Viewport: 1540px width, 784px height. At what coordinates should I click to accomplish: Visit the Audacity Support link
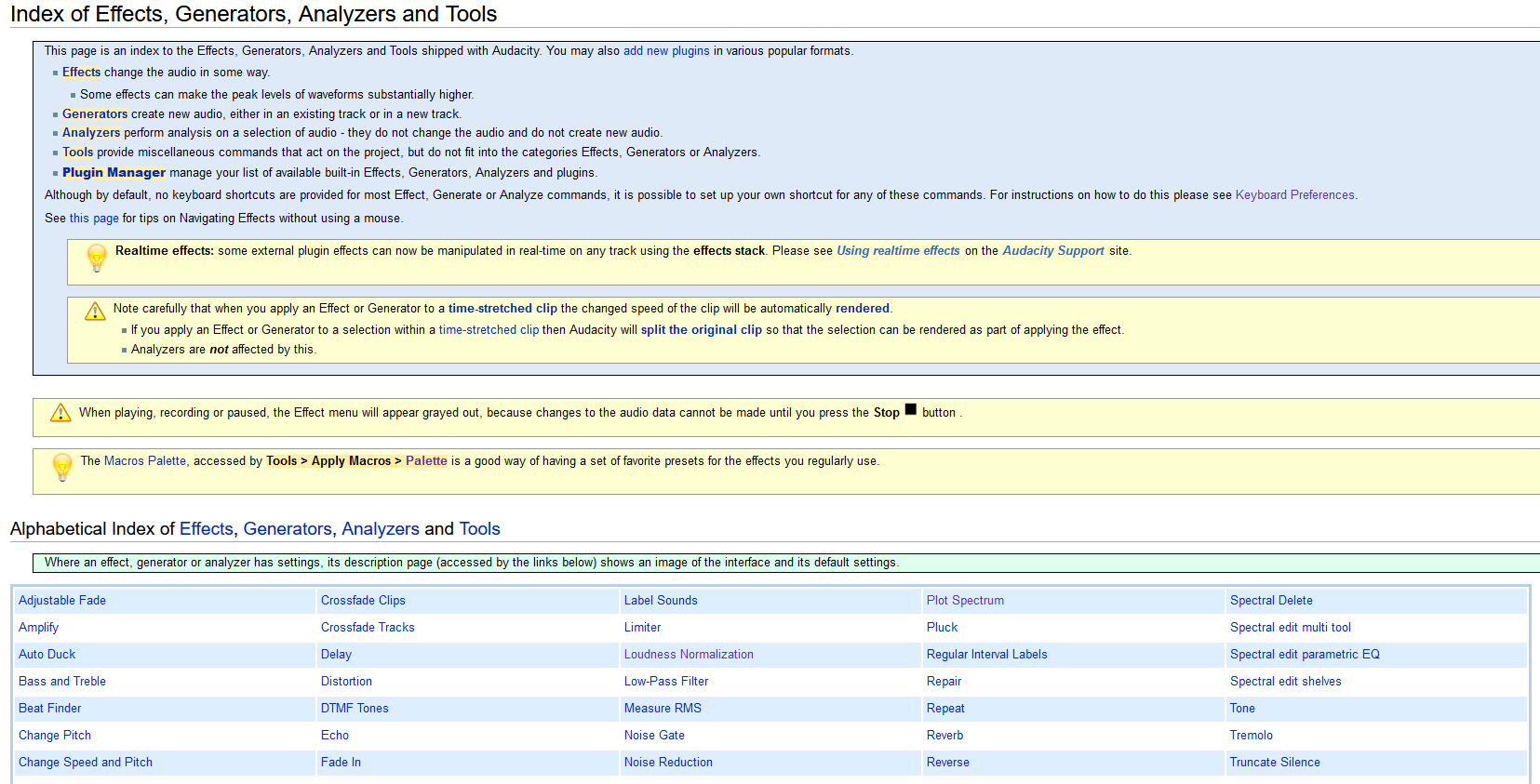click(1053, 251)
